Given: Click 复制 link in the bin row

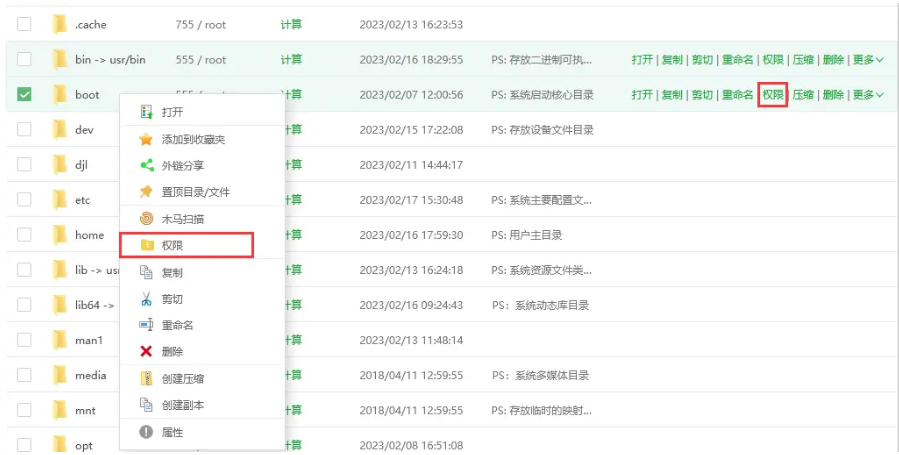Looking at the screenshot, I should coord(672,60).
